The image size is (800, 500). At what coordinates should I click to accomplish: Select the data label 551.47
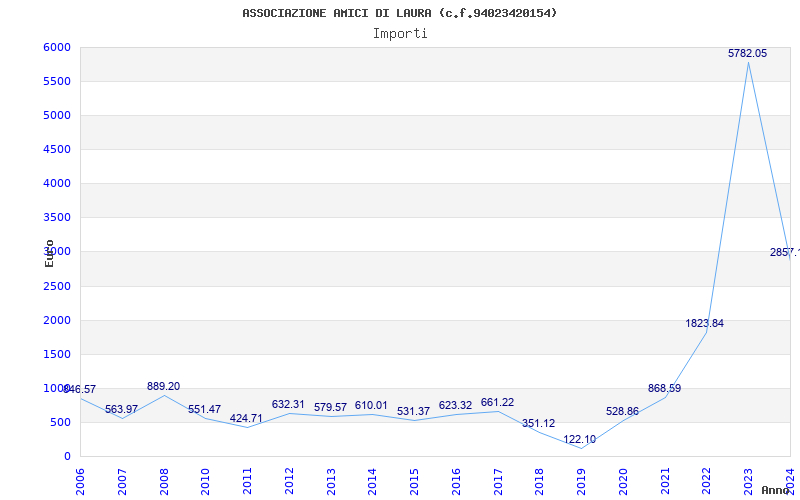205,410
